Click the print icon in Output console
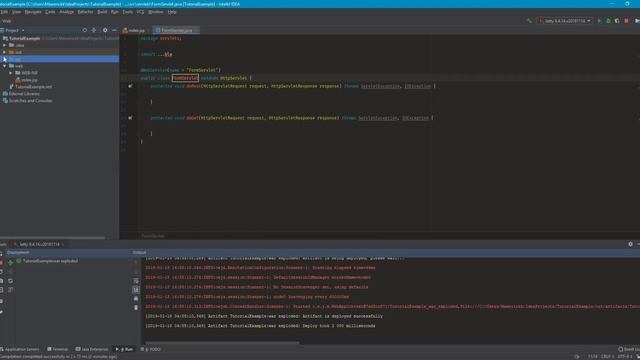The height and width of the screenshot is (360, 640). [136, 299]
